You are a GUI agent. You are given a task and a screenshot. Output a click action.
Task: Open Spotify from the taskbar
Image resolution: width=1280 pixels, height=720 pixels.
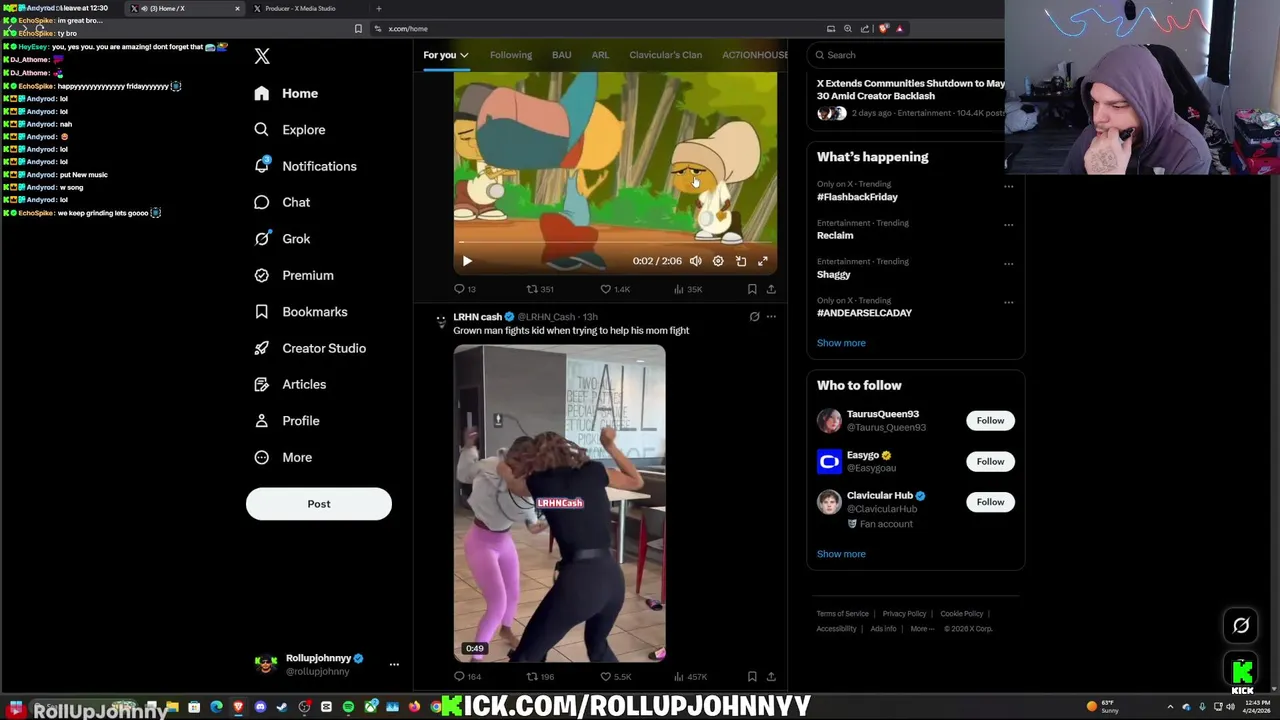[x=348, y=708]
